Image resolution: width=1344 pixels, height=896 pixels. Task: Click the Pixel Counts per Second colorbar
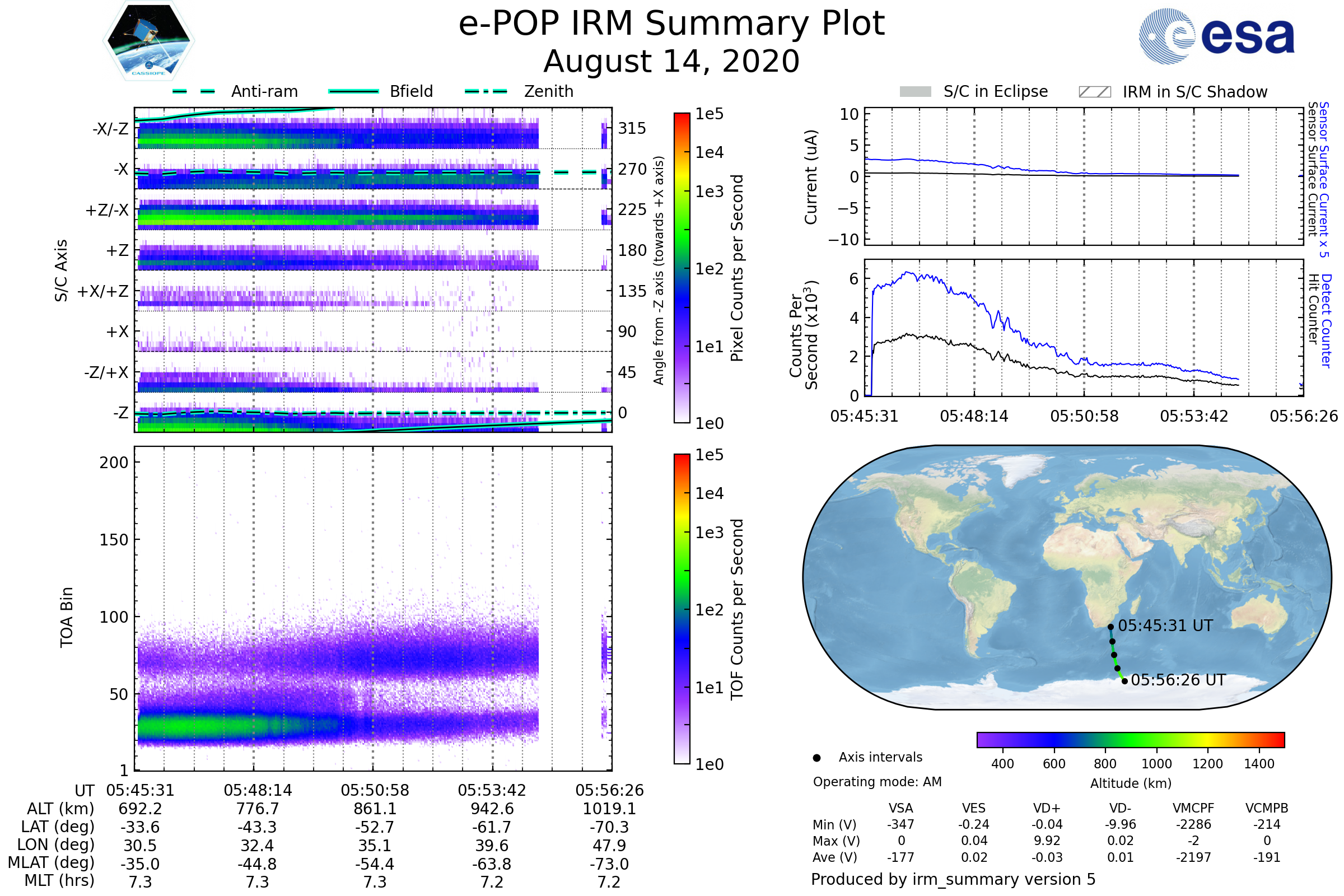tap(682, 268)
